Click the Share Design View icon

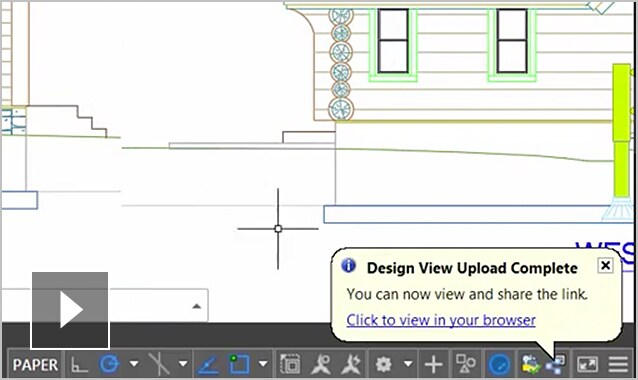556,365
